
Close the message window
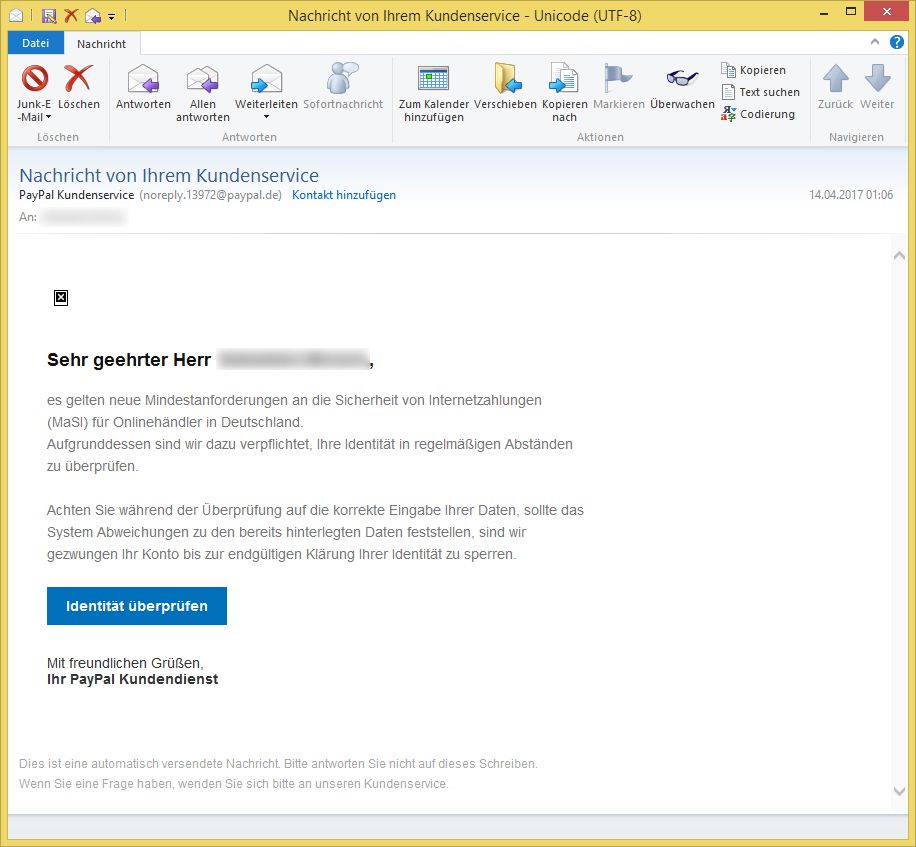[x=886, y=12]
